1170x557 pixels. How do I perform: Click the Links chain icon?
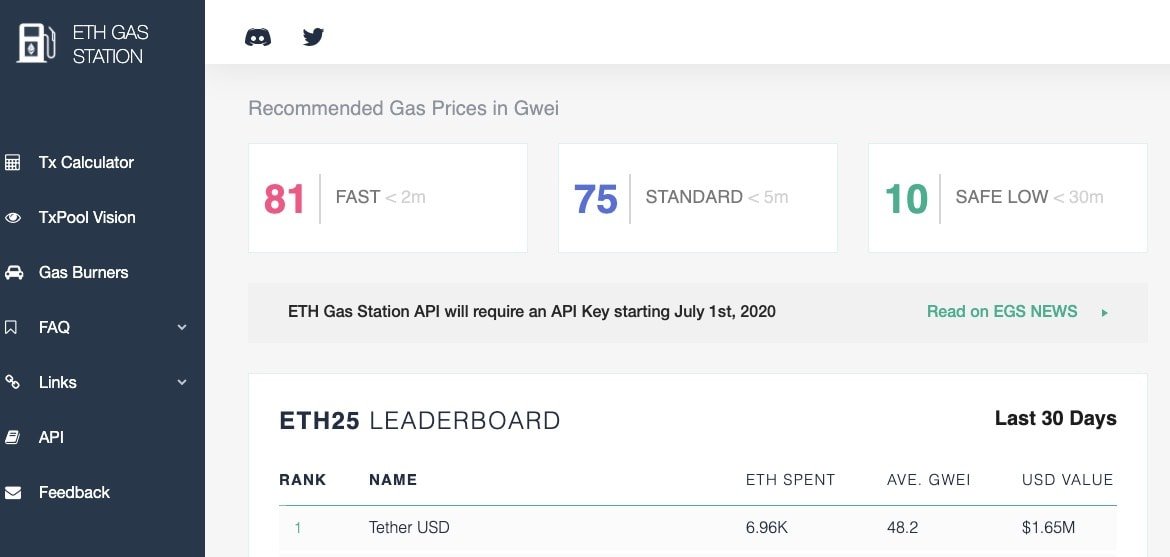point(13,383)
